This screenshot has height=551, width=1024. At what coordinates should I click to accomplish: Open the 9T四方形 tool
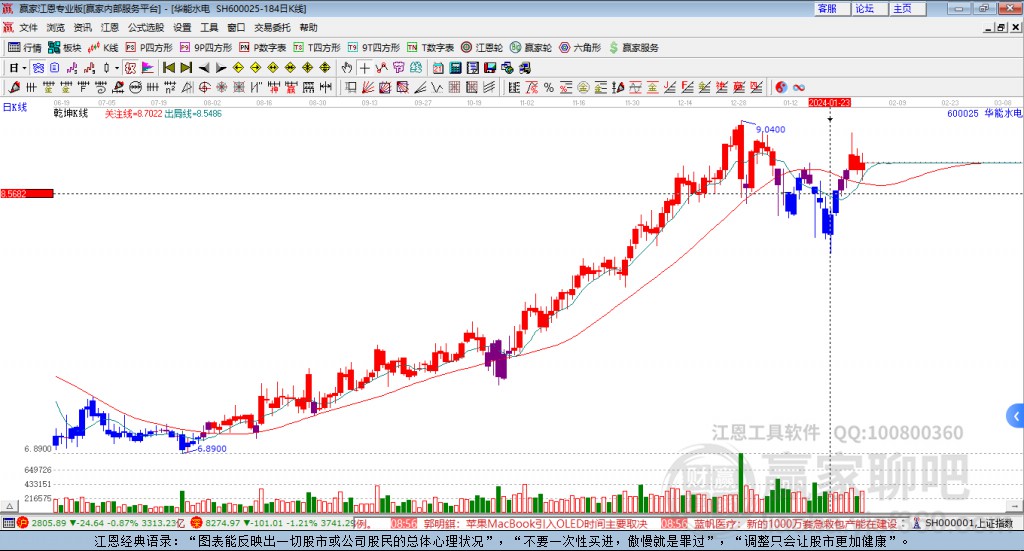(x=374, y=48)
